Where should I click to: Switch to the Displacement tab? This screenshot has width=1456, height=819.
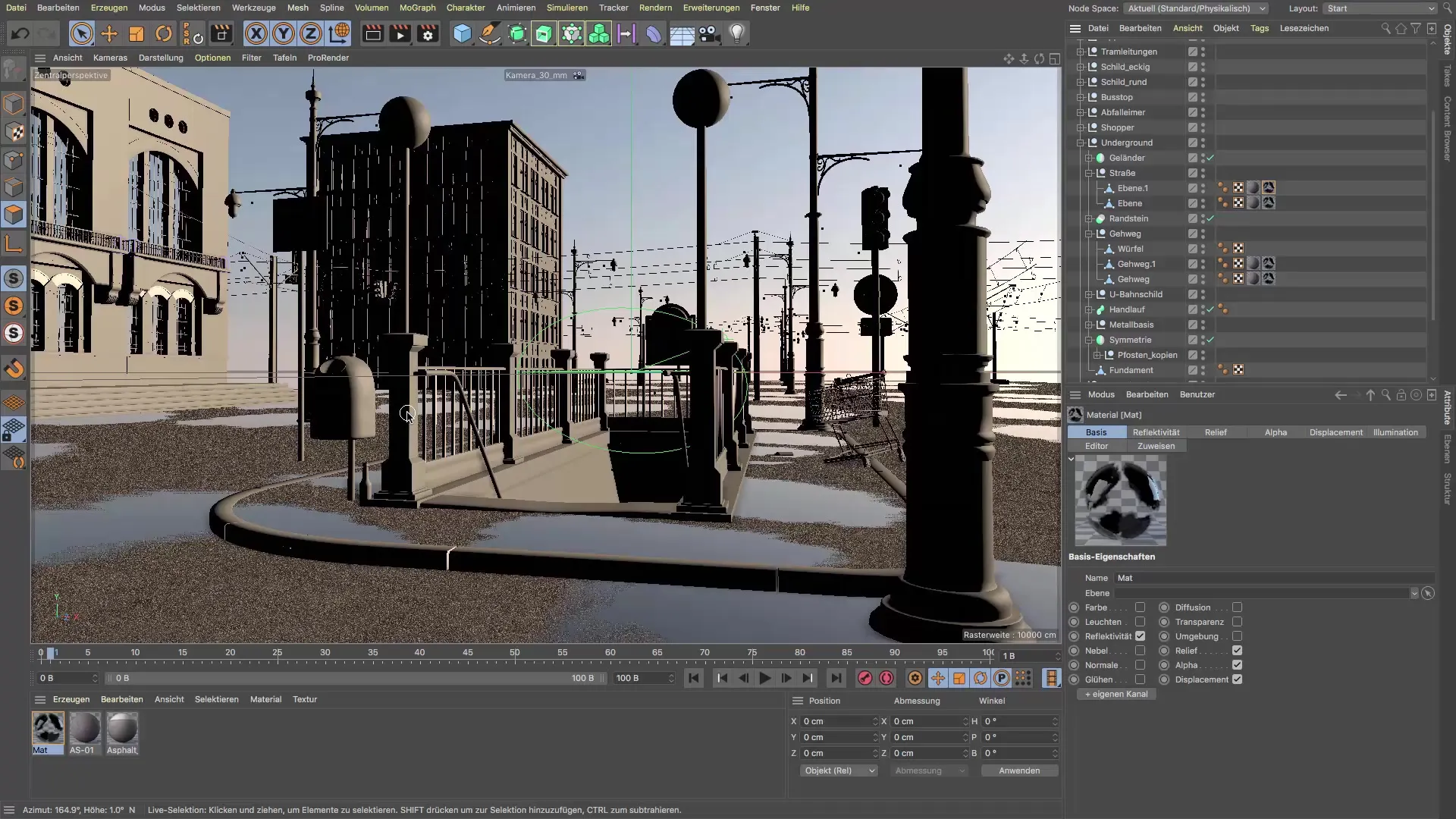pyautogui.click(x=1335, y=432)
